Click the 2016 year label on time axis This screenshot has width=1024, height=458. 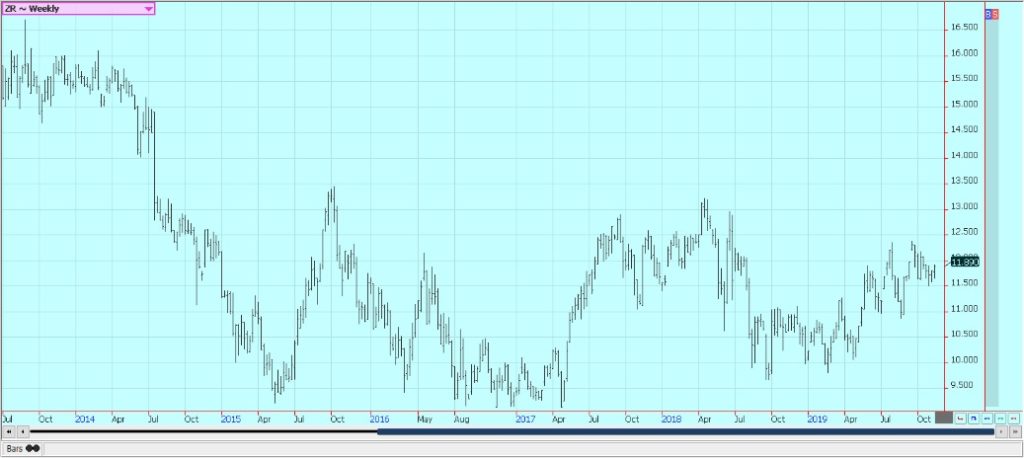coord(379,418)
